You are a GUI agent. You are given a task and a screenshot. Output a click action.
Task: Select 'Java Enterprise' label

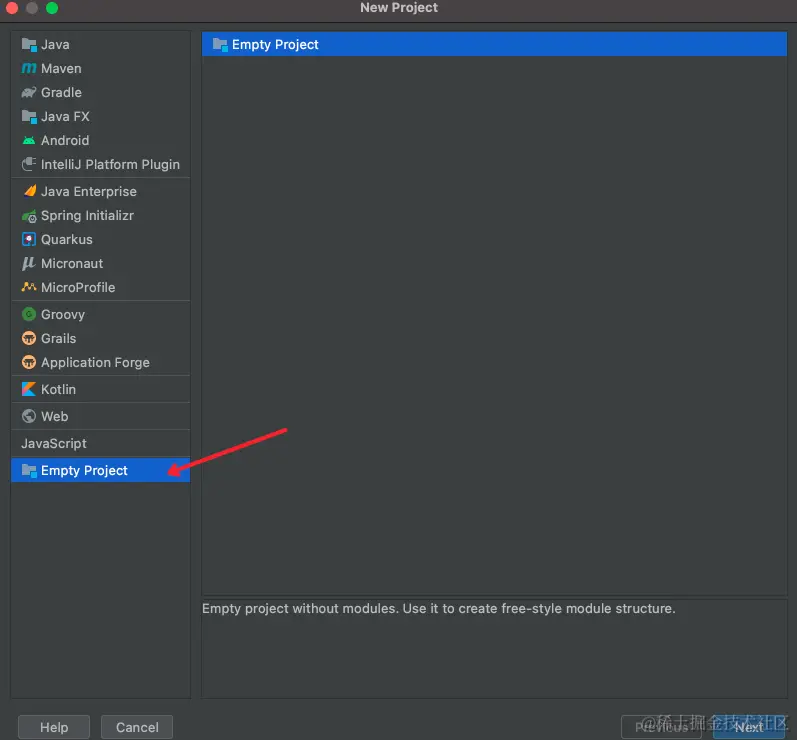tap(88, 191)
